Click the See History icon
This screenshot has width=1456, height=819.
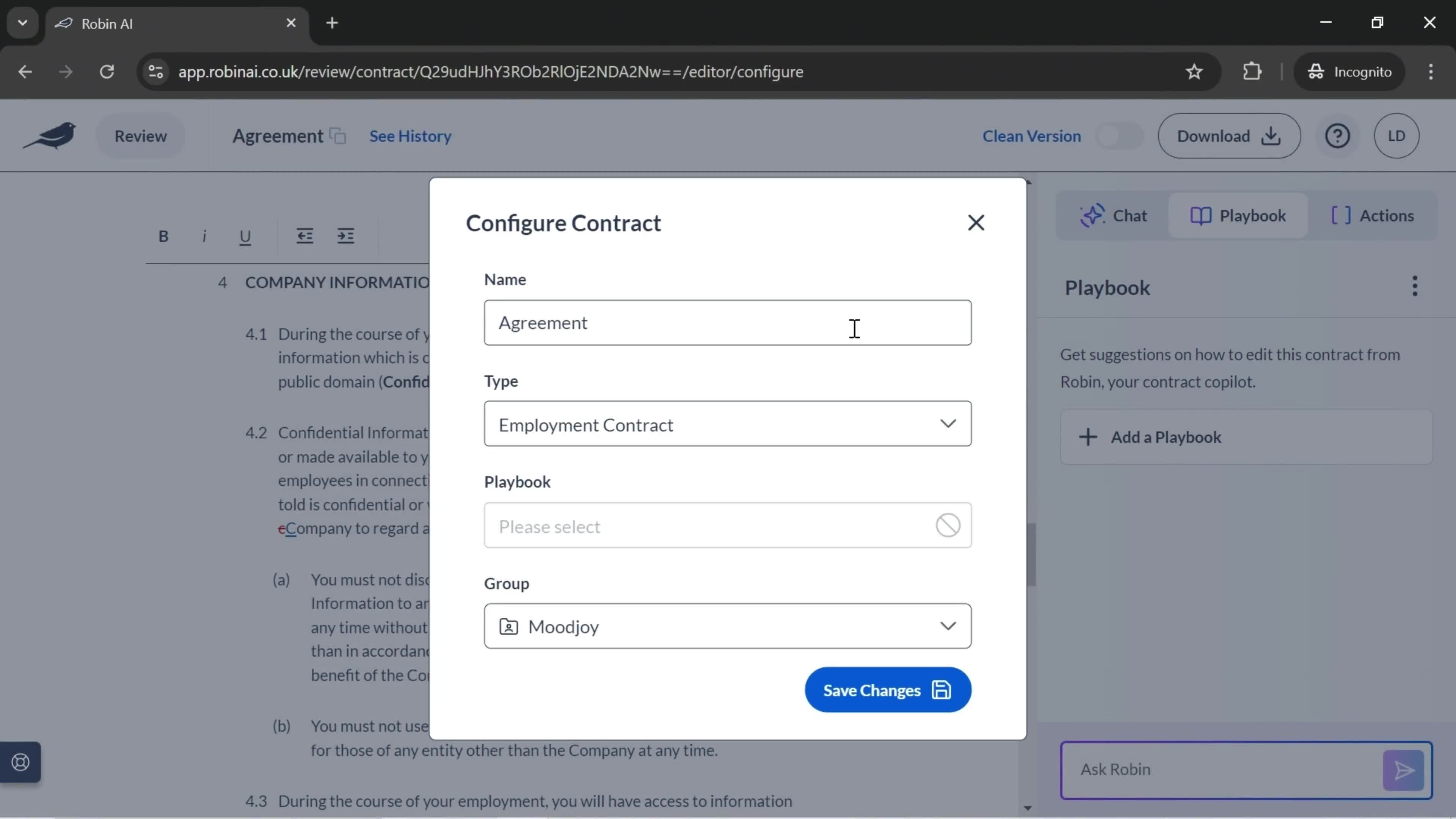(410, 135)
